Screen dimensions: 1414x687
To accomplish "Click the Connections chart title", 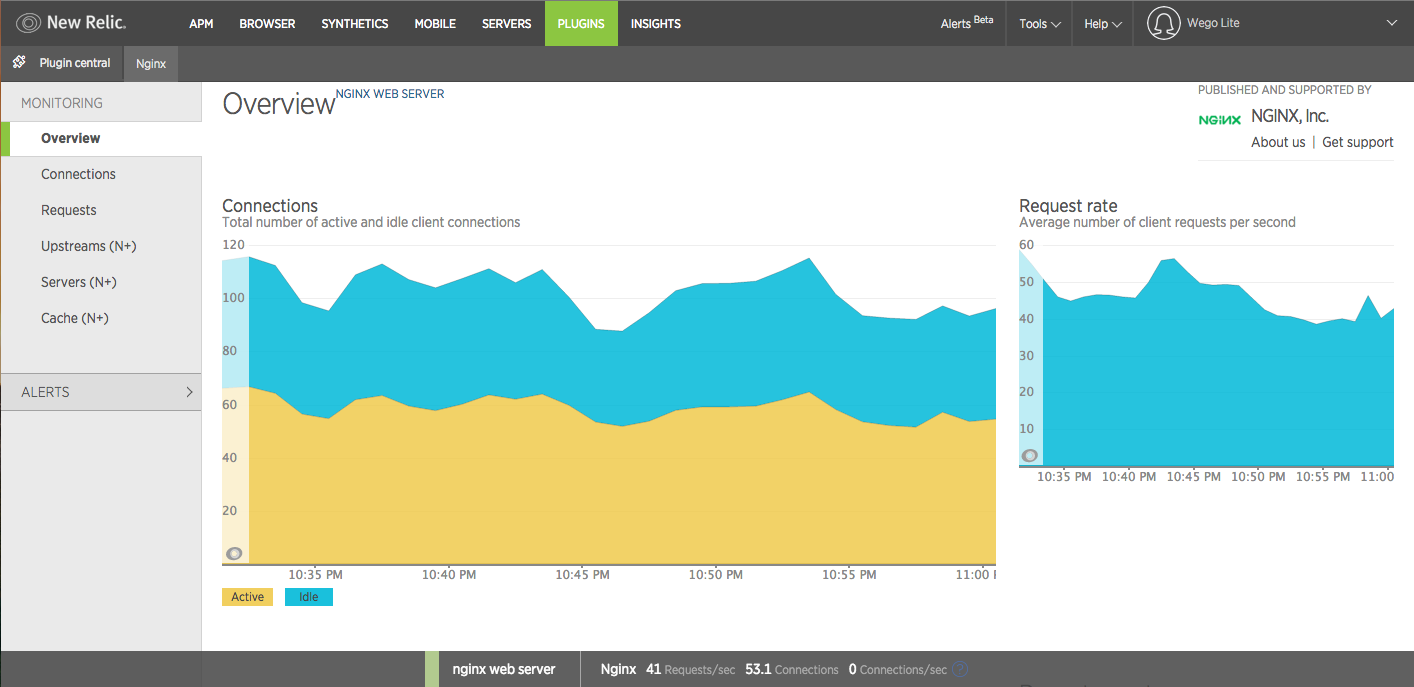I will pos(270,206).
